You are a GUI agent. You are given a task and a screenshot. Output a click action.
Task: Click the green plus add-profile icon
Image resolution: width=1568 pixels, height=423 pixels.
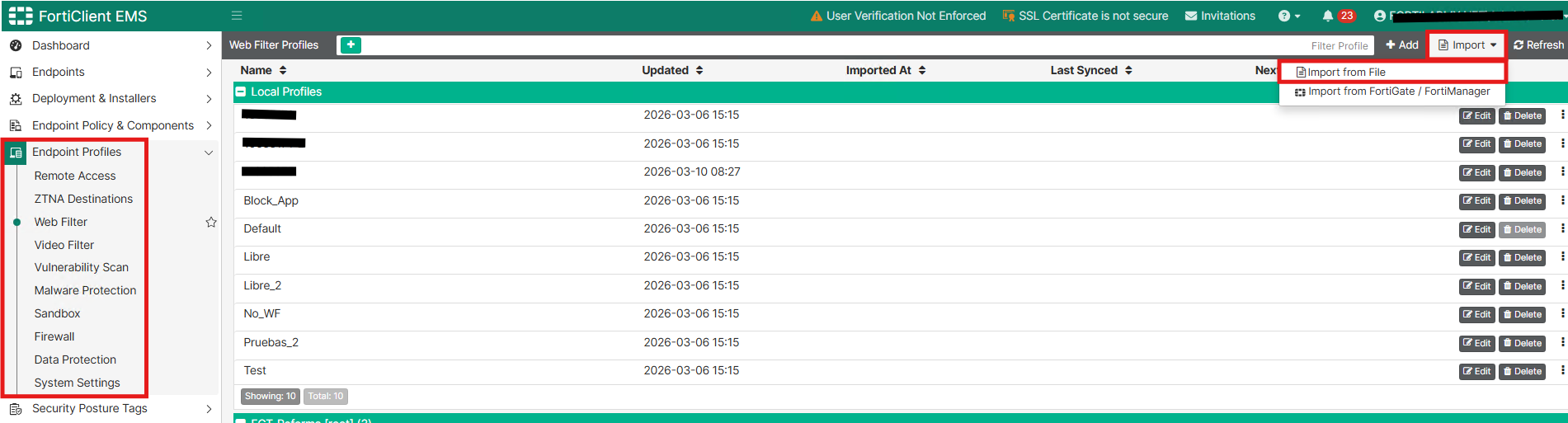click(351, 45)
